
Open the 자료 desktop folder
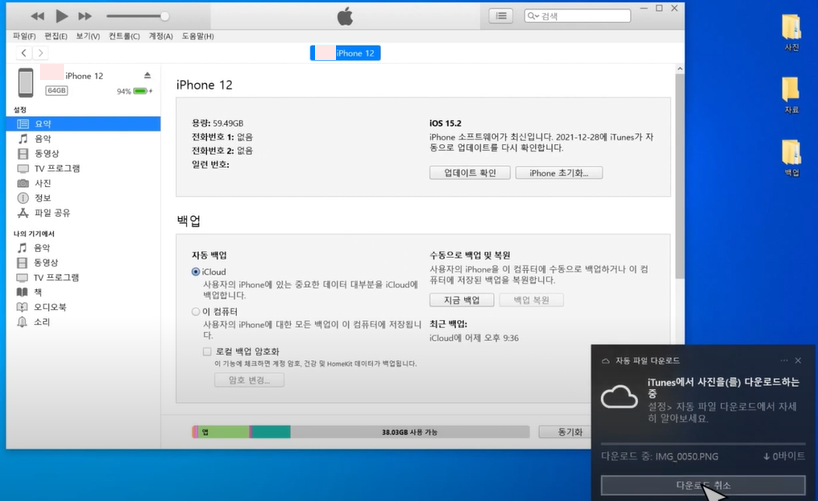[x=791, y=96]
